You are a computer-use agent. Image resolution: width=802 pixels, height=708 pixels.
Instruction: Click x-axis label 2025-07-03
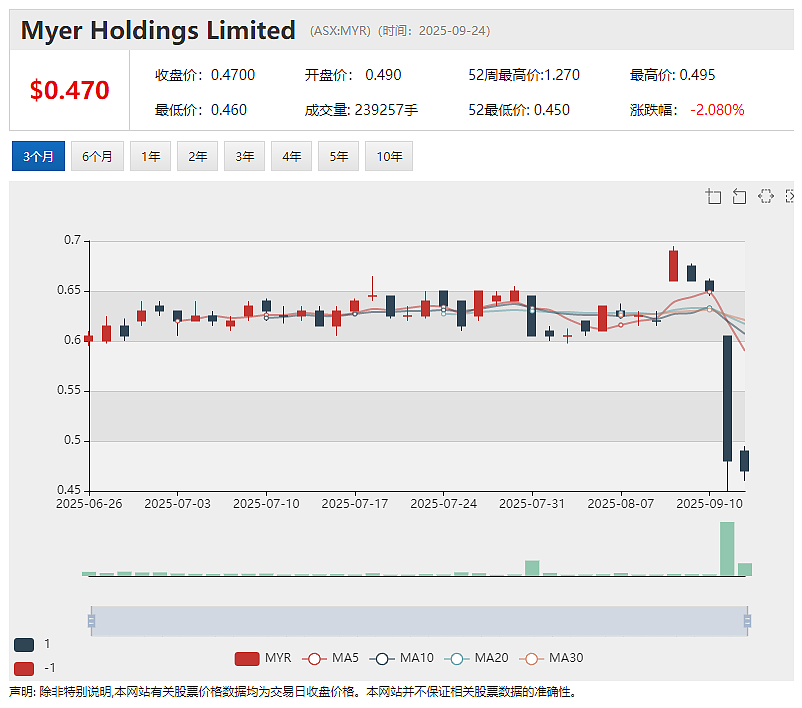[x=177, y=504]
